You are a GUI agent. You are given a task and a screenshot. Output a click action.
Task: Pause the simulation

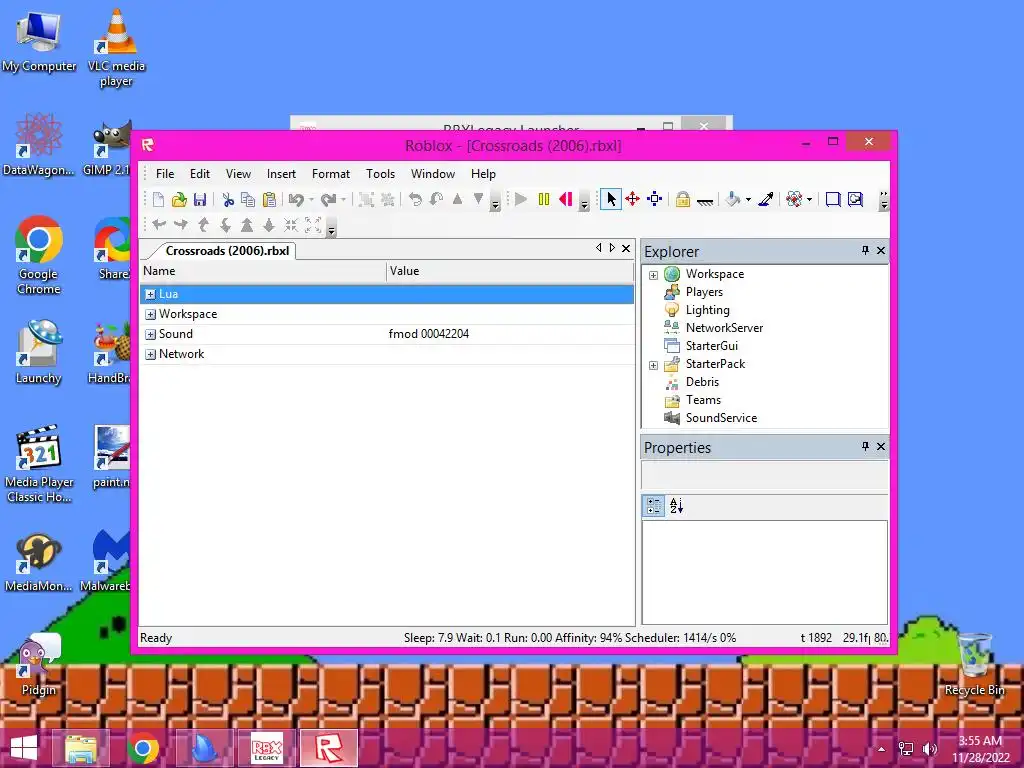pyautogui.click(x=543, y=199)
